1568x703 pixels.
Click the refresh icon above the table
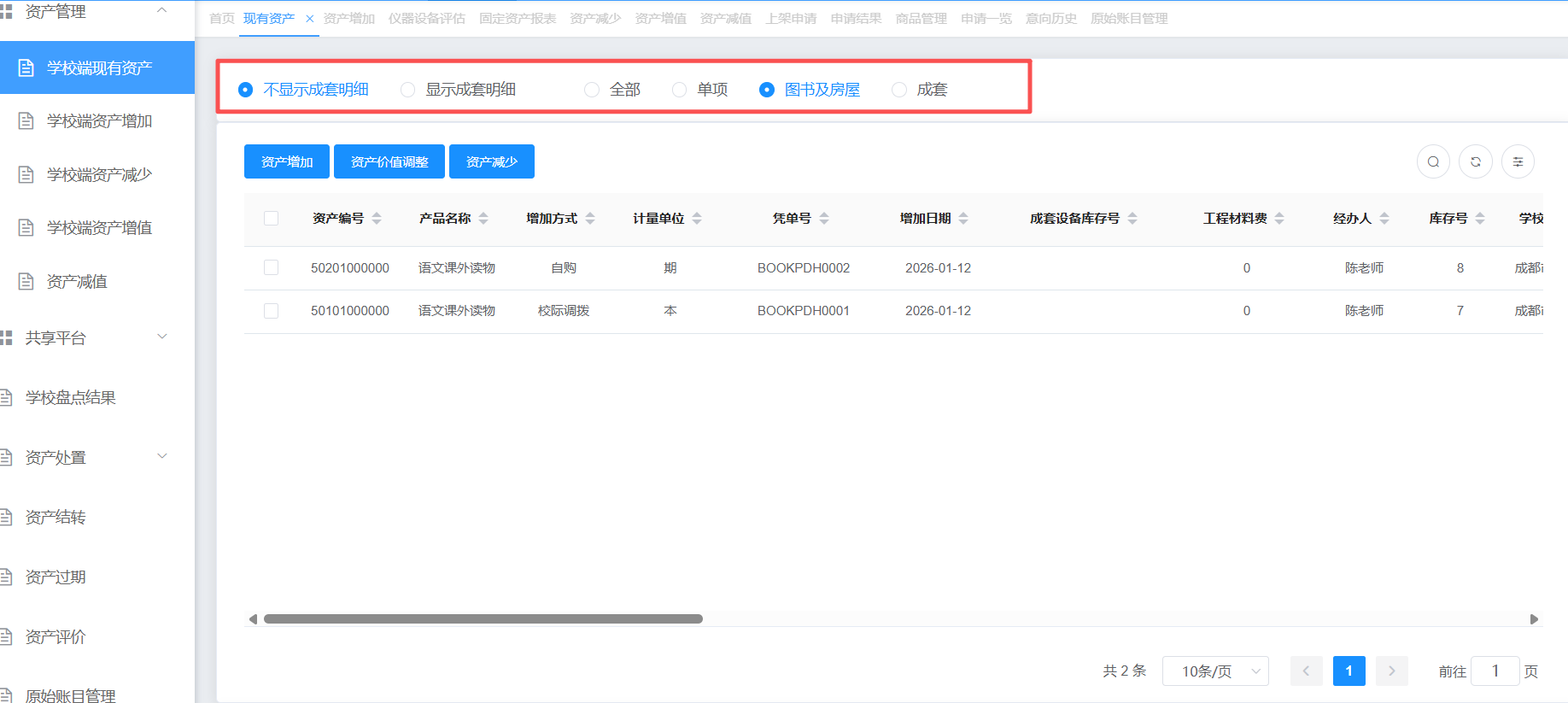(x=1475, y=161)
